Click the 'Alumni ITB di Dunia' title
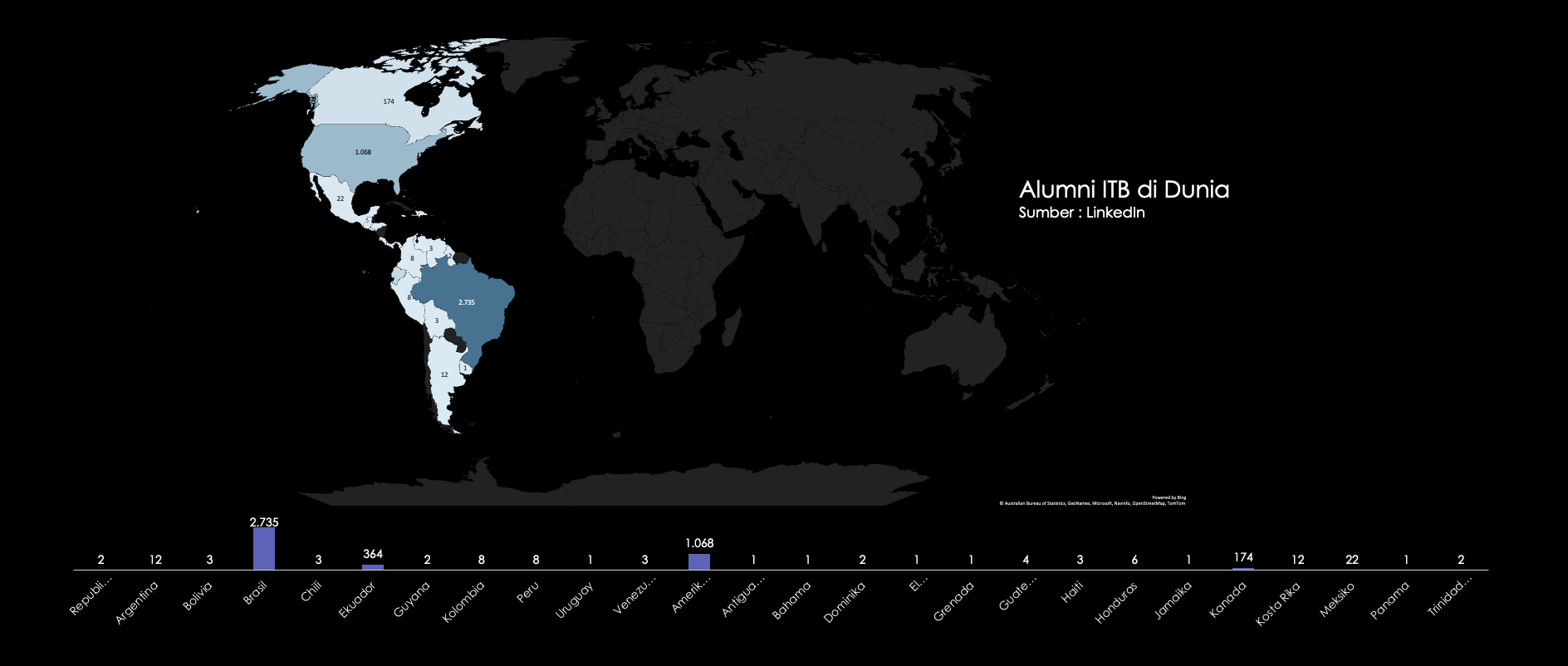1568x666 pixels. tap(1124, 190)
